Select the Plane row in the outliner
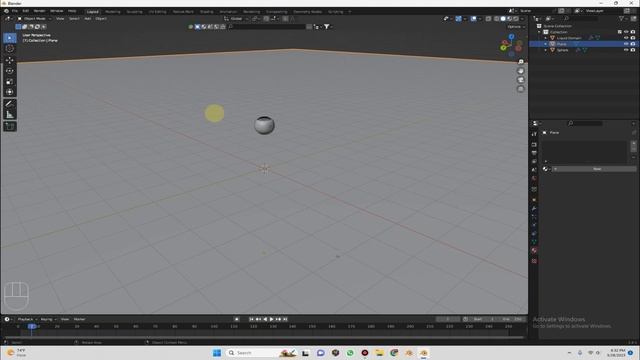The image size is (640, 360). pos(583,44)
